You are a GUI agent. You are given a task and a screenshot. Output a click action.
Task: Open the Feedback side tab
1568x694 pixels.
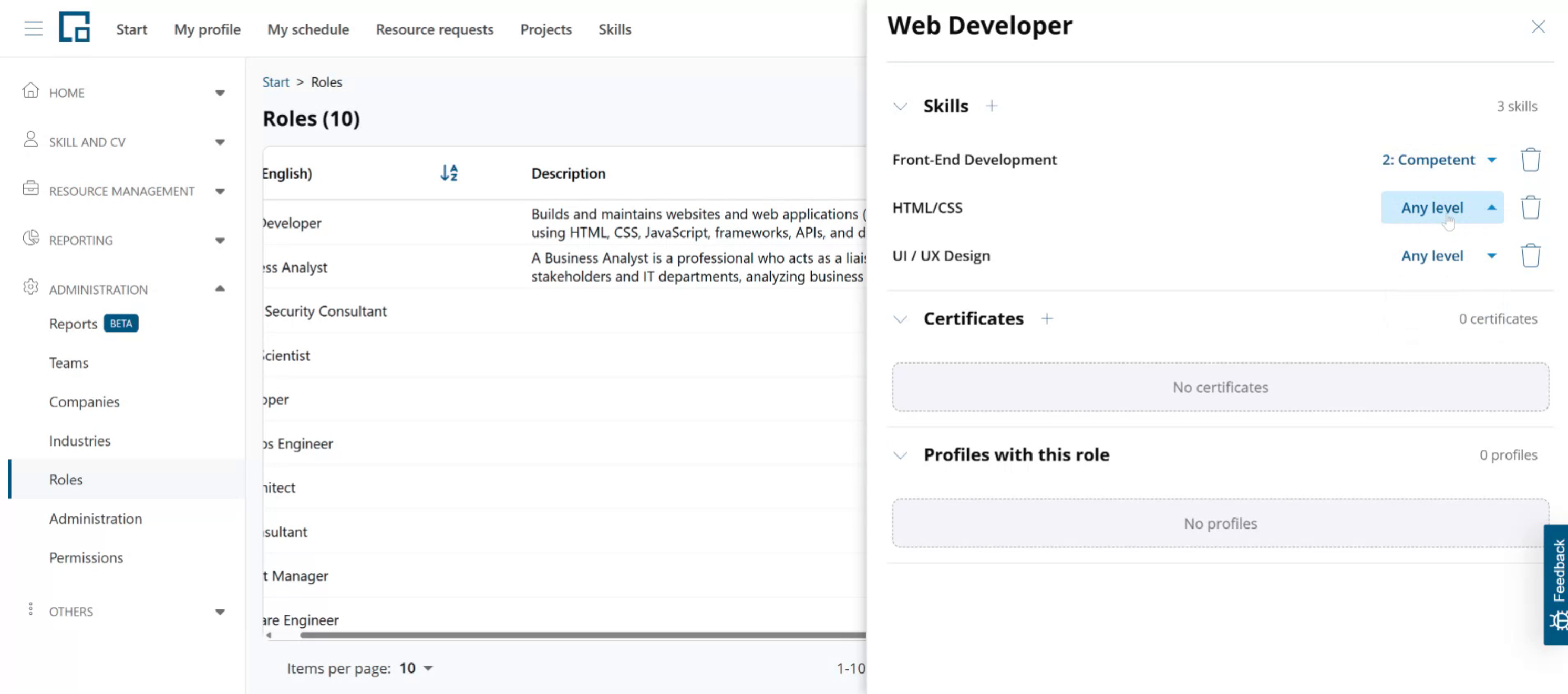pyautogui.click(x=1556, y=584)
